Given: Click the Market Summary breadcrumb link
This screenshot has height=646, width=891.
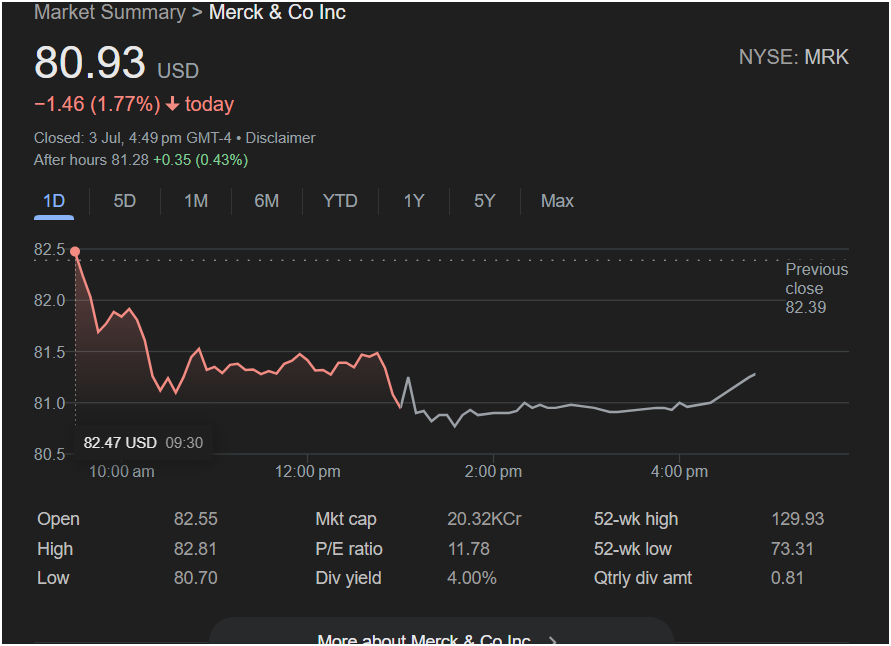Looking at the screenshot, I should [x=110, y=12].
